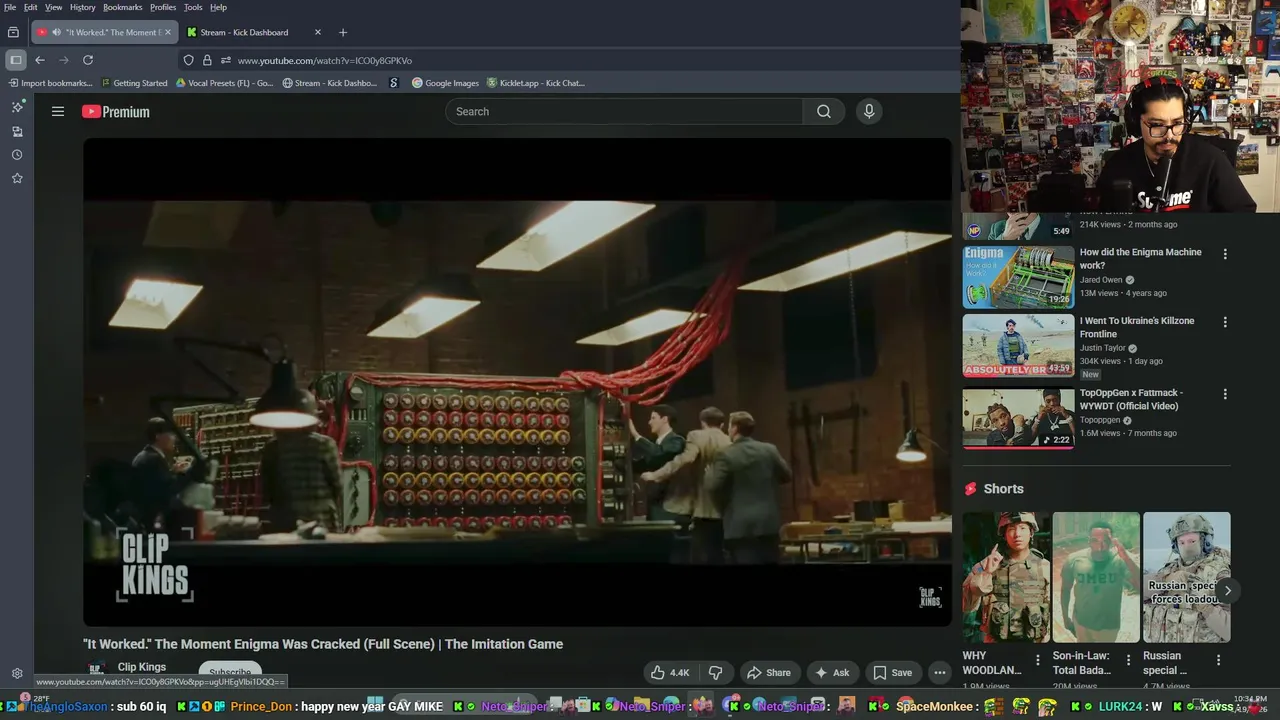Expand YouTube hamburger guide menu

[58, 112]
